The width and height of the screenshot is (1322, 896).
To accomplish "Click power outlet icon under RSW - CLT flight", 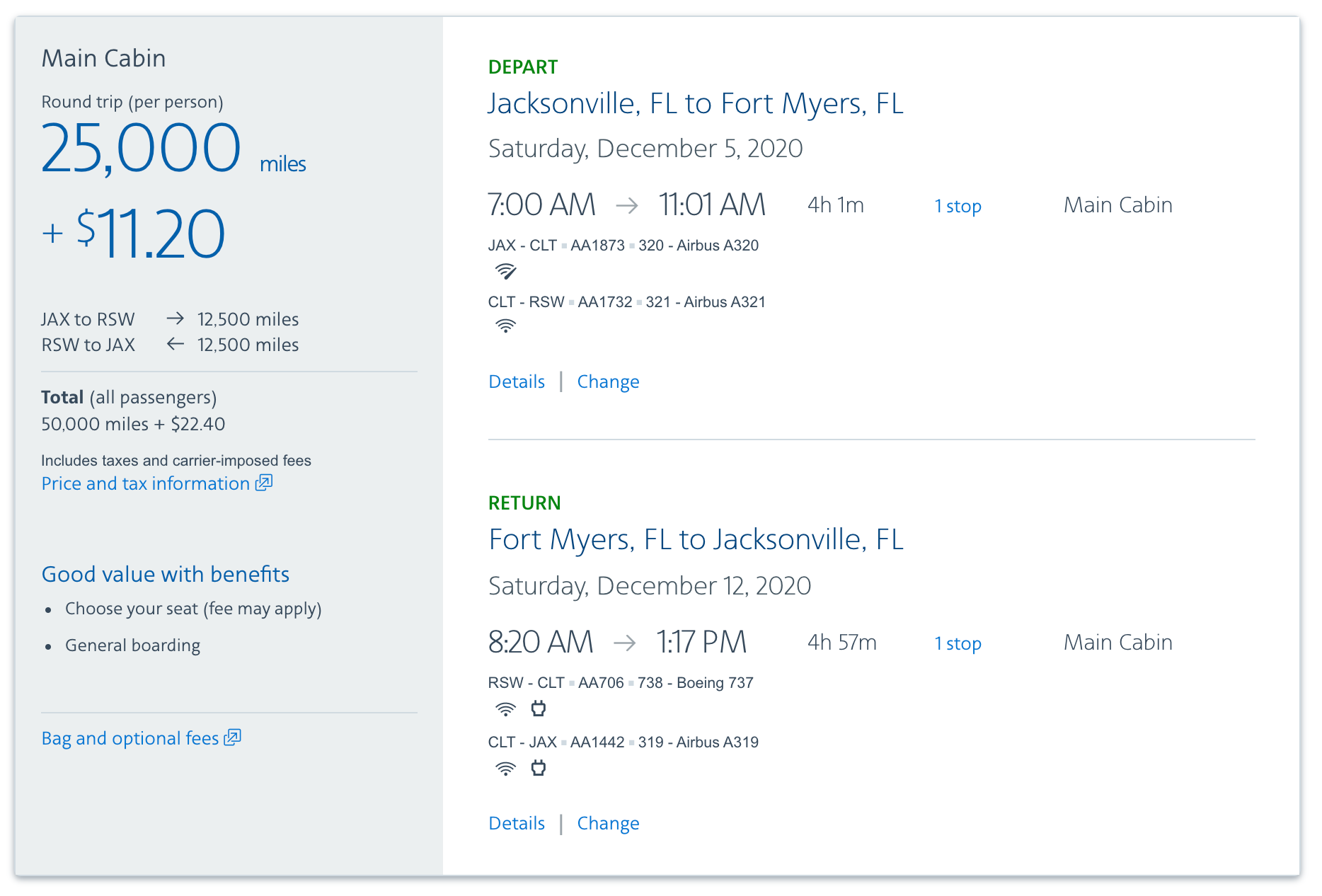I will pos(539,708).
